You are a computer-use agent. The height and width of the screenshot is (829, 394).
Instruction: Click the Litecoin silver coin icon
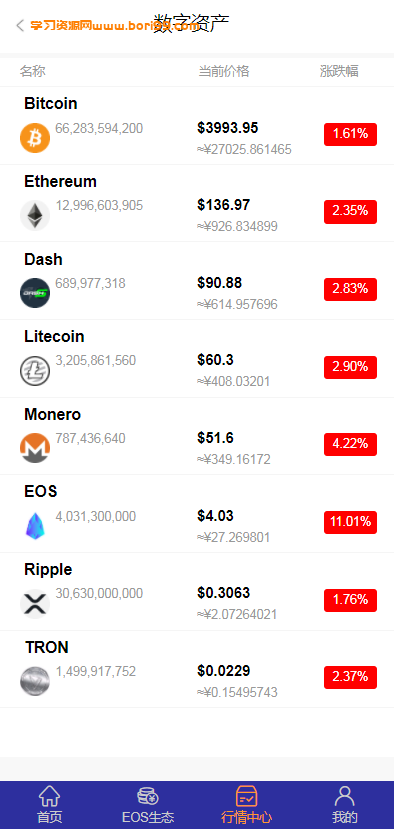pos(35,371)
